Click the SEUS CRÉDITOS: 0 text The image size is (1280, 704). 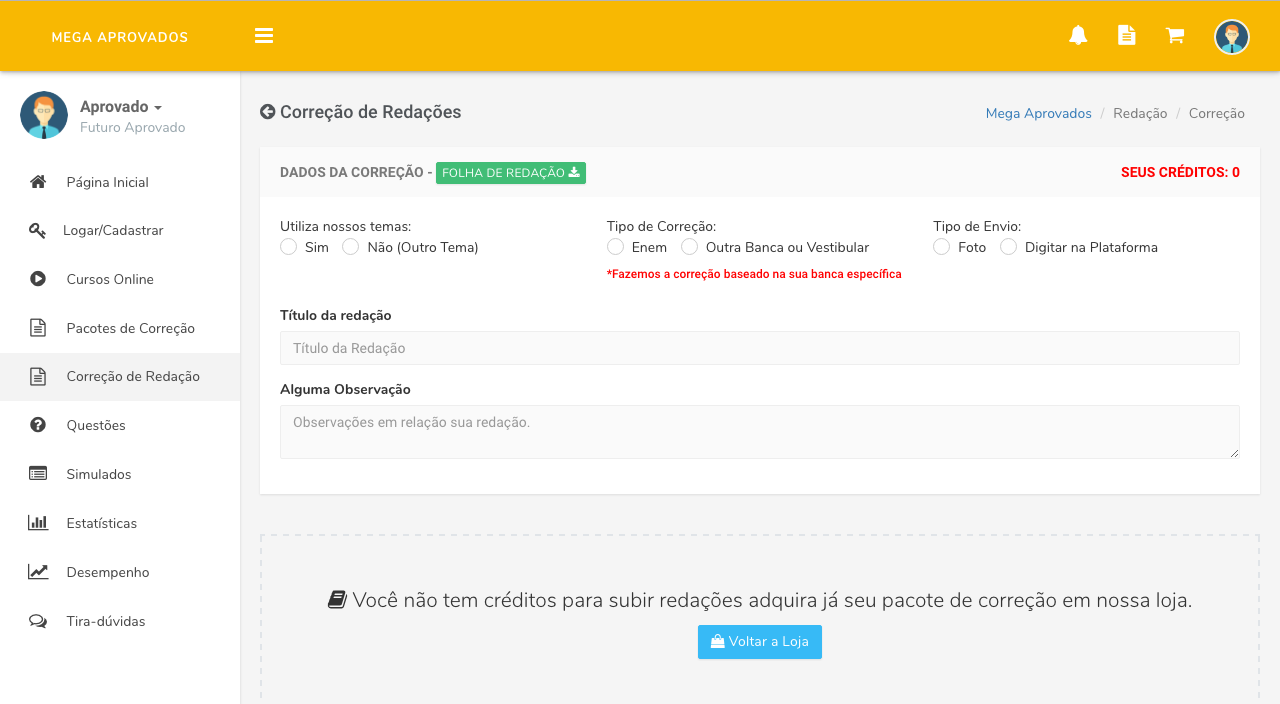click(1180, 172)
